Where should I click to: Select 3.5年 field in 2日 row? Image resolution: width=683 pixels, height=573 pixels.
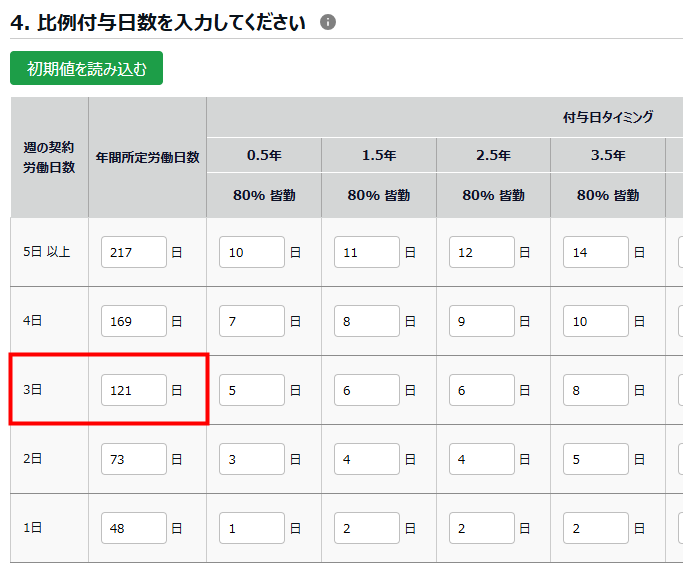pyautogui.click(x=596, y=459)
